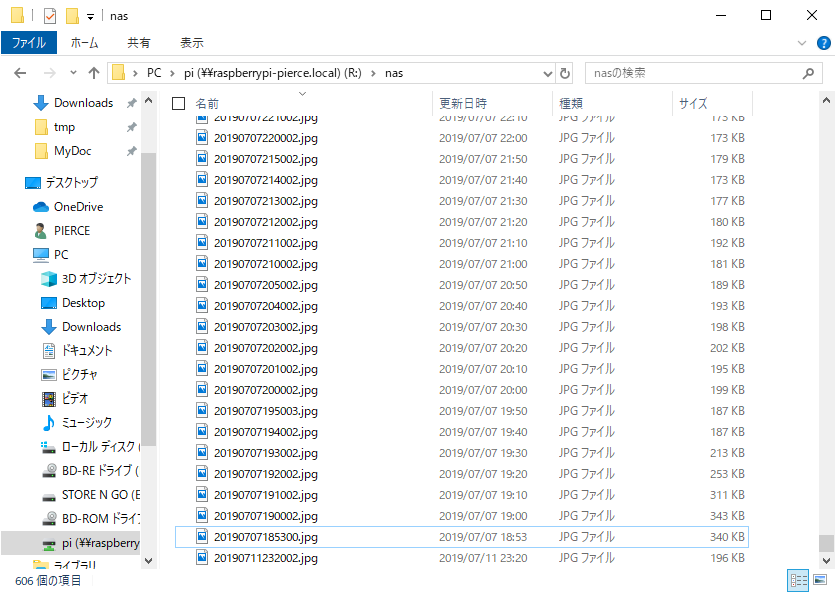Open the quick access toolbar customize dropdown
This screenshot has height=593, width=836.
(90, 16)
